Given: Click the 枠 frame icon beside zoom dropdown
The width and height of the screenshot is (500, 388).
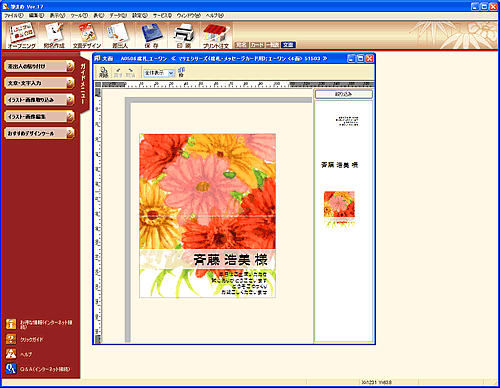Looking at the screenshot, I should pyautogui.click(x=181, y=72).
